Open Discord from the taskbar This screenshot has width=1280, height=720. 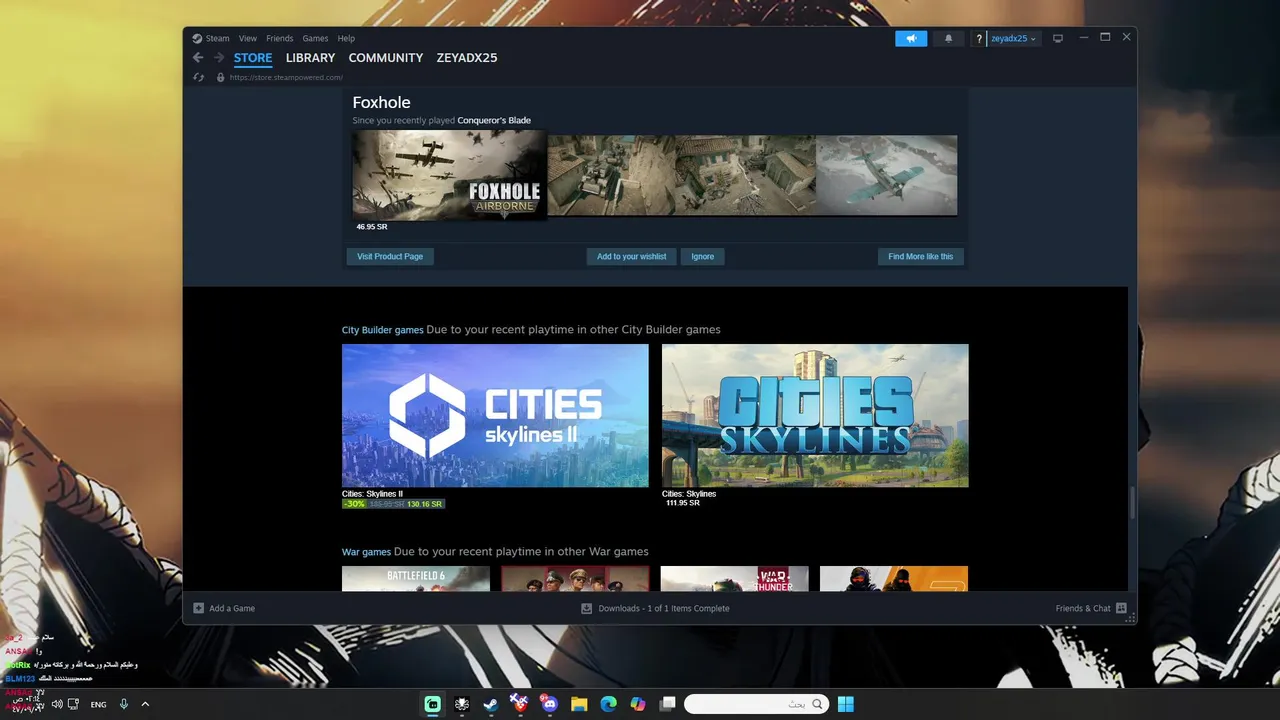(548, 704)
